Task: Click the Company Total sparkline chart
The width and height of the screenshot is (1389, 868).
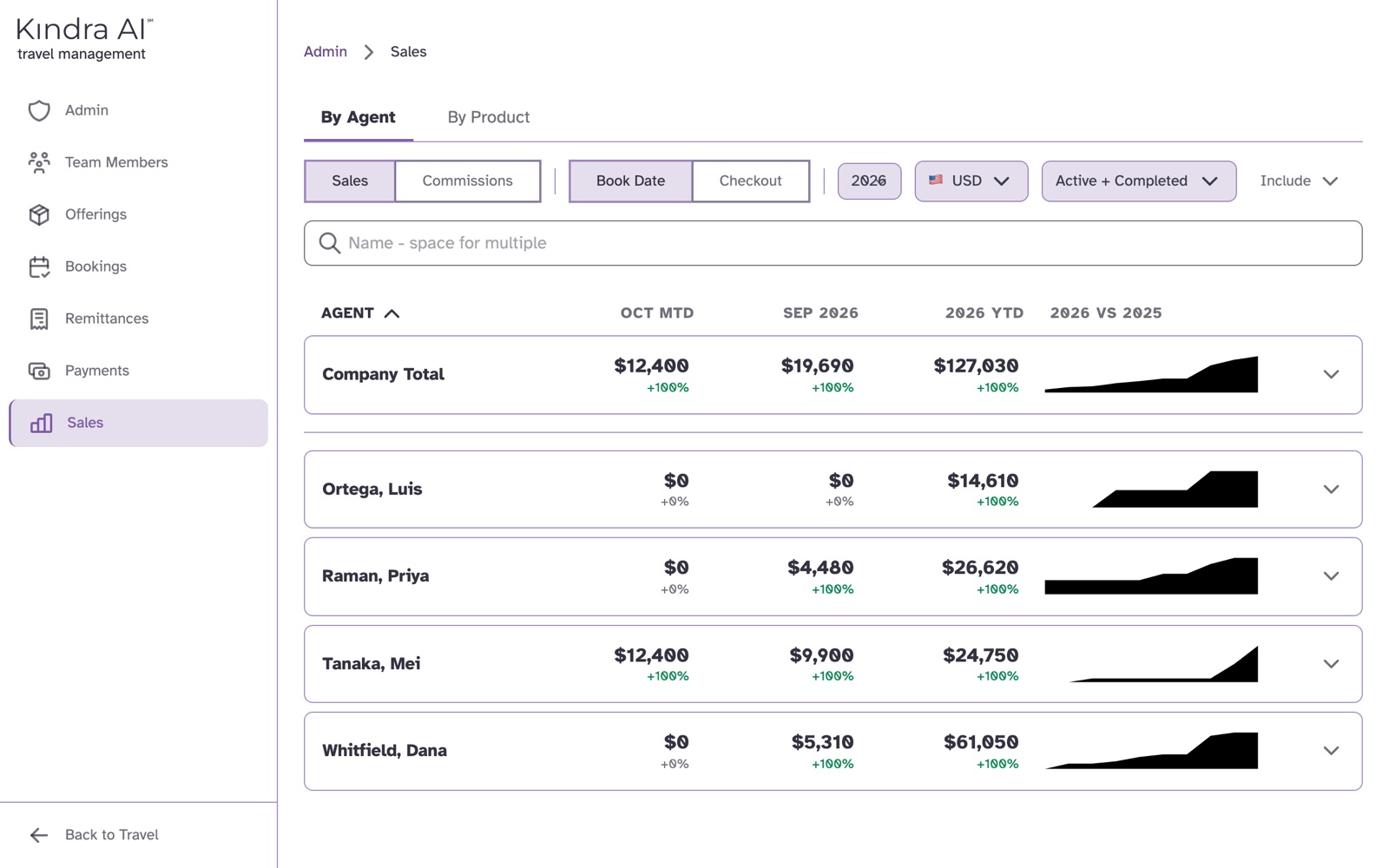Action: tap(1151, 374)
